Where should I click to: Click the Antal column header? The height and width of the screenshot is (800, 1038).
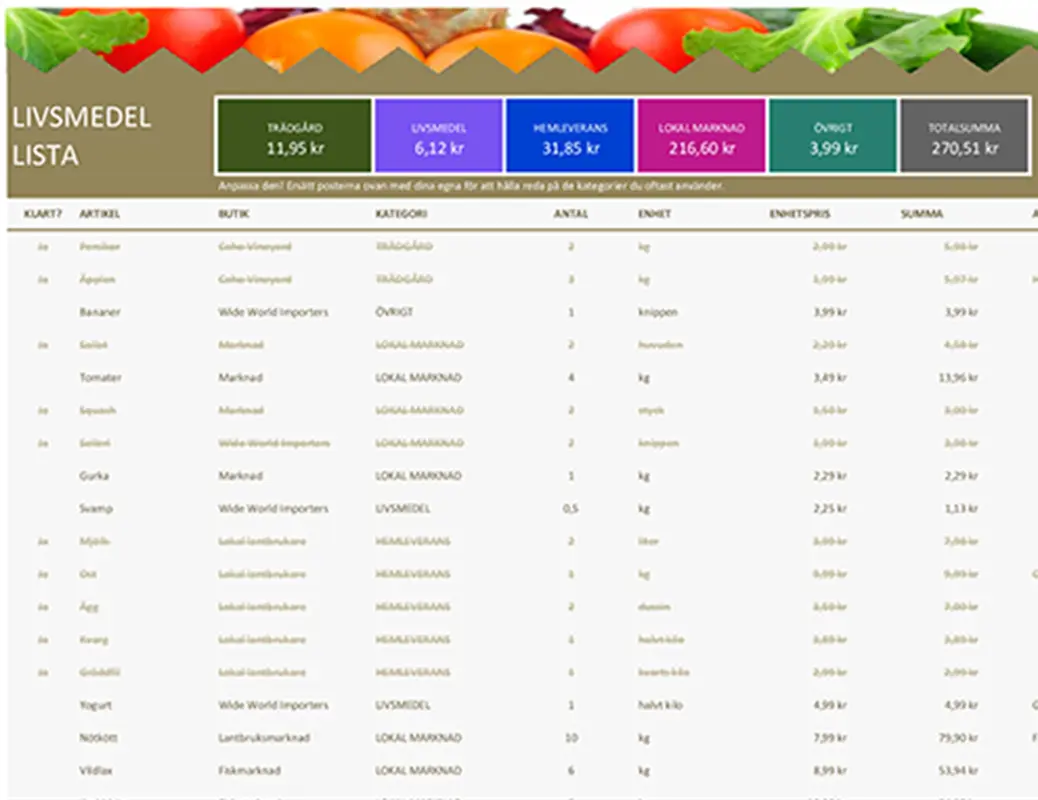pos(570,214)
